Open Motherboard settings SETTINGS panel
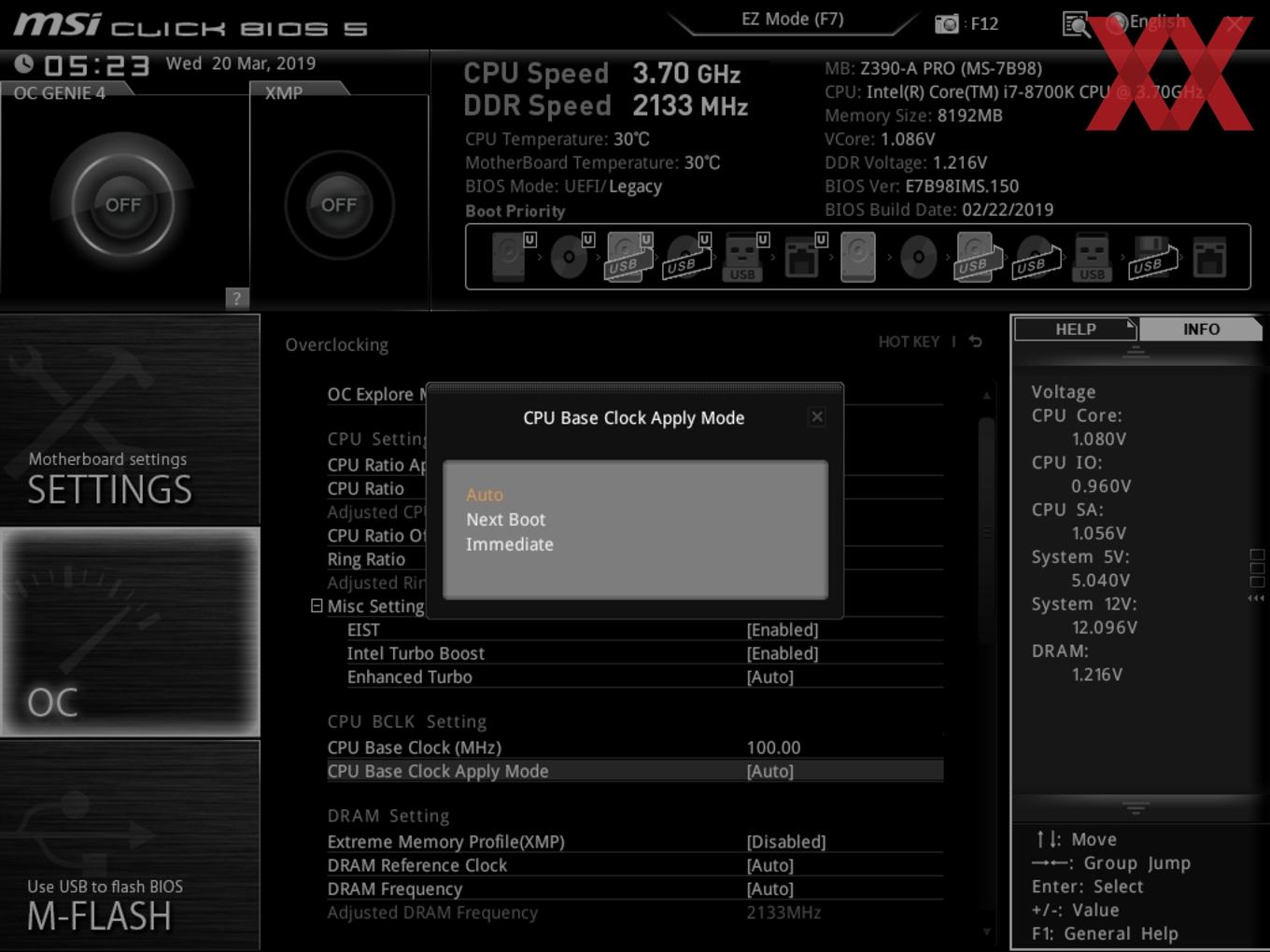This screenshot has height=952, width=1270. [130, 420]
